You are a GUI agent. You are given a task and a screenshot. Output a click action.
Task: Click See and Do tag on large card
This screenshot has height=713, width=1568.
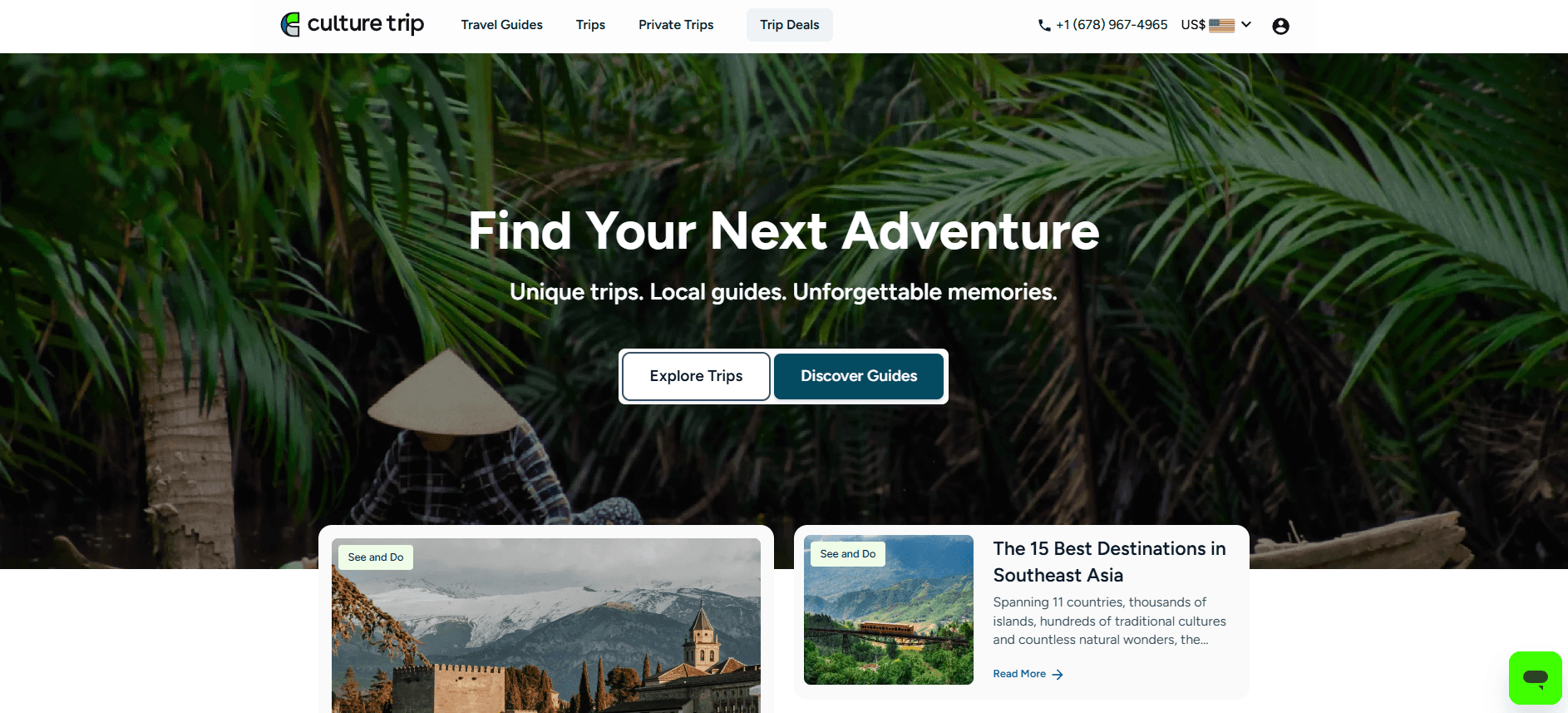[x=376, y=557]
